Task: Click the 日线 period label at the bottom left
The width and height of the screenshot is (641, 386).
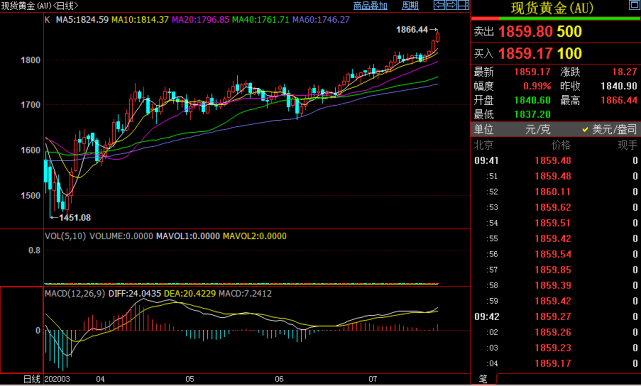Action: point(32,379)
